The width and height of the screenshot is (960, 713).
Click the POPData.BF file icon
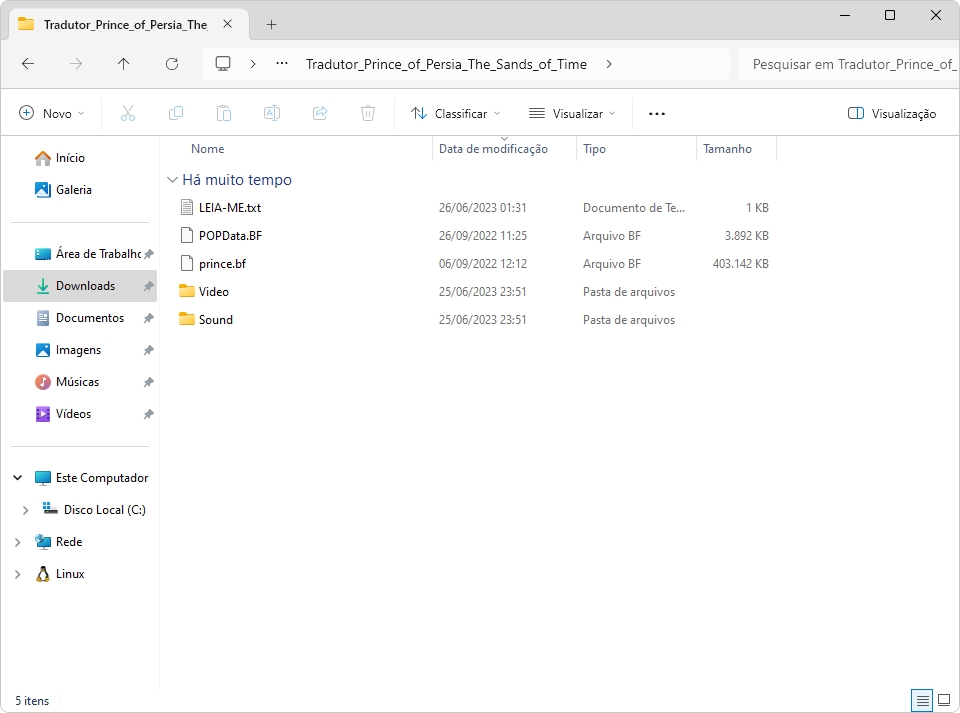coord(187,236)
